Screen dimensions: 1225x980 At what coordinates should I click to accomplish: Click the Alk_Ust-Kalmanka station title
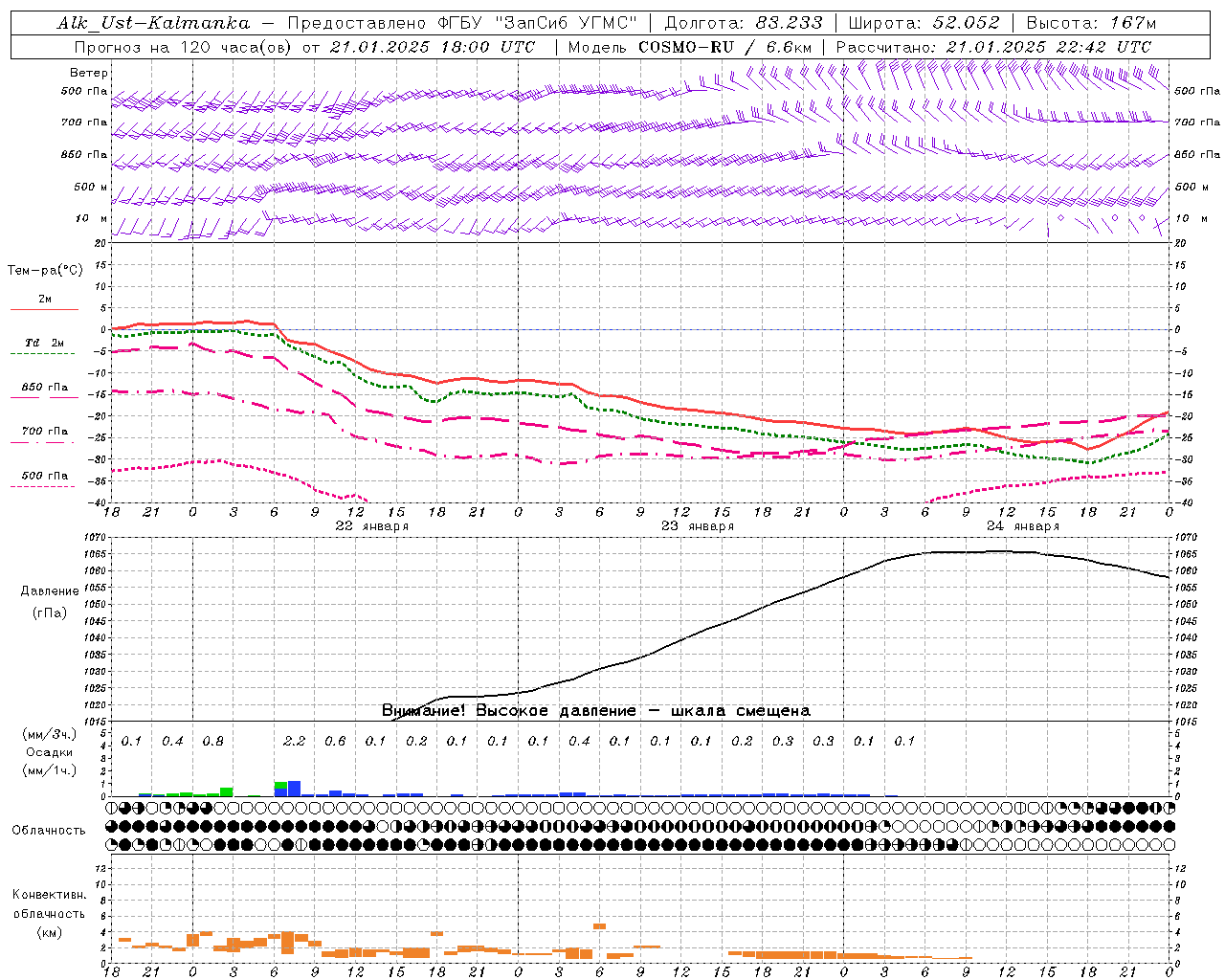[153, 23]
